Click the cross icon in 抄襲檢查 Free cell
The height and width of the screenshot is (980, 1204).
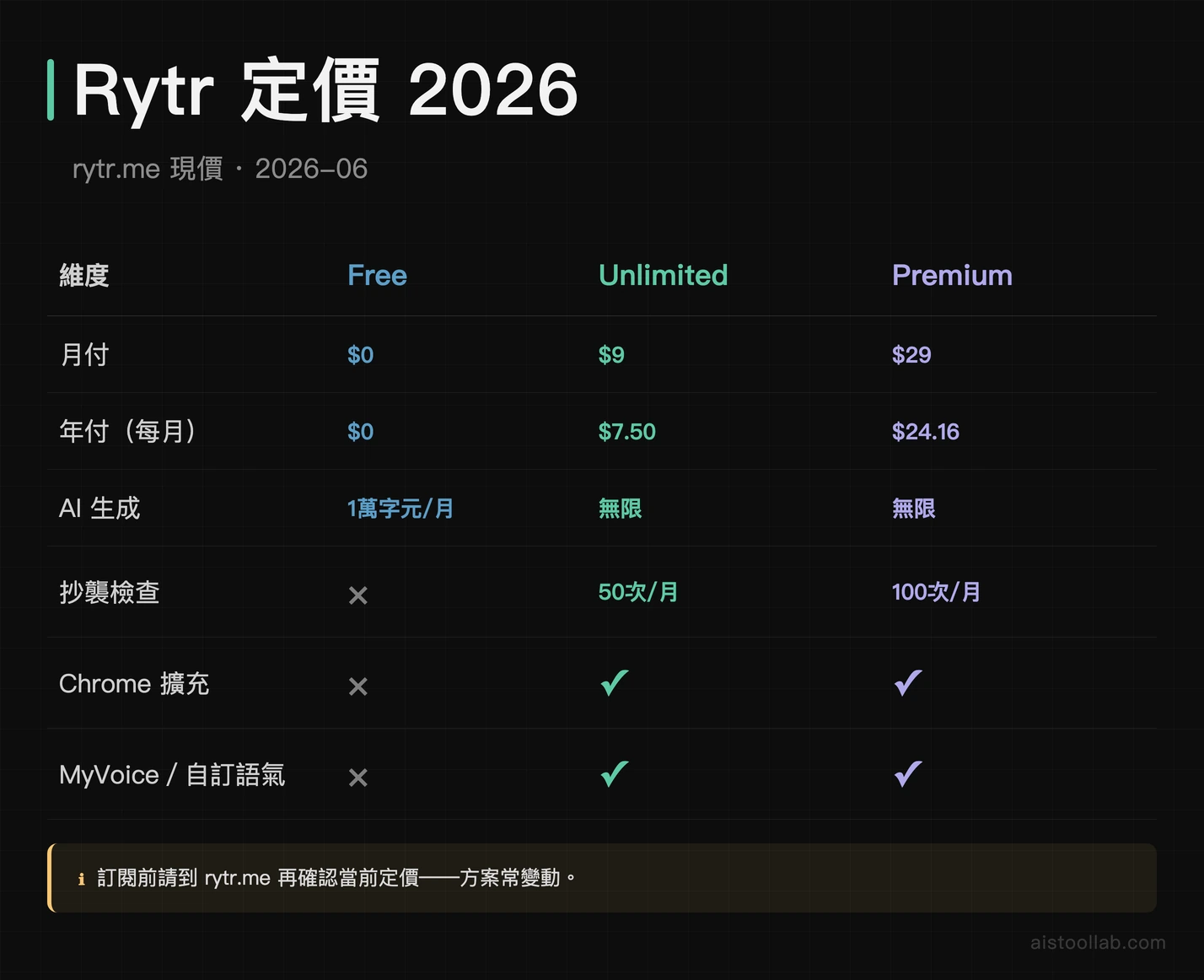coord(358,595)
